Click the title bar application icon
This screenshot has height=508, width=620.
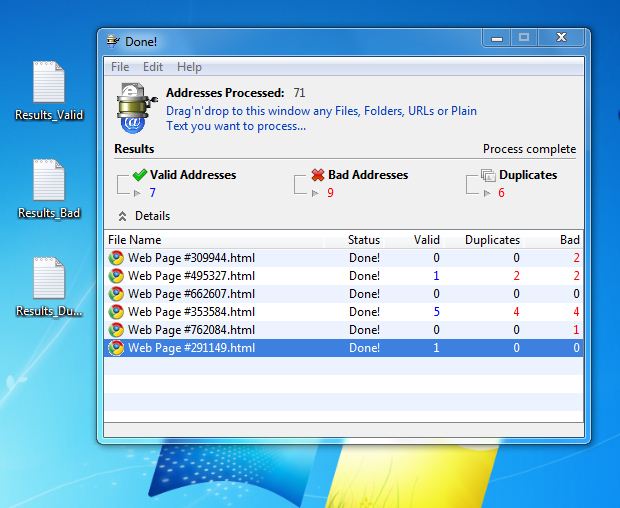[x=113, y=41]
